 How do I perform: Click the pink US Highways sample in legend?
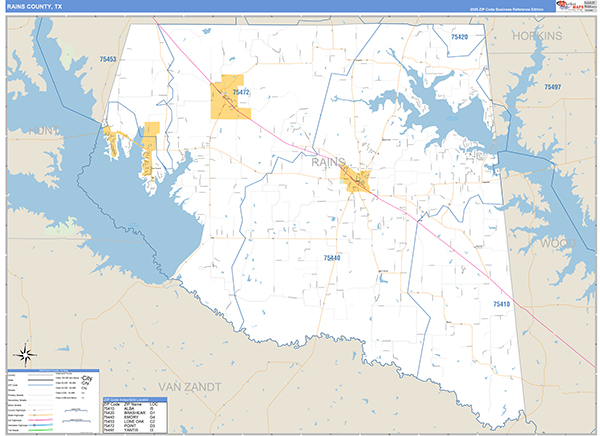(41, 420)
